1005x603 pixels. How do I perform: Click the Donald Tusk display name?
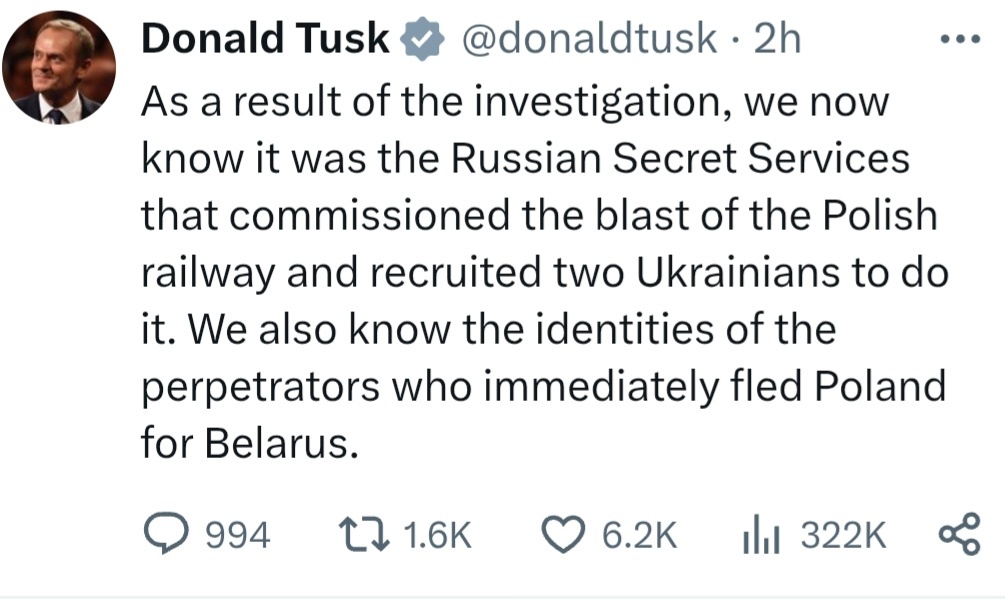[x=265, y=39]
